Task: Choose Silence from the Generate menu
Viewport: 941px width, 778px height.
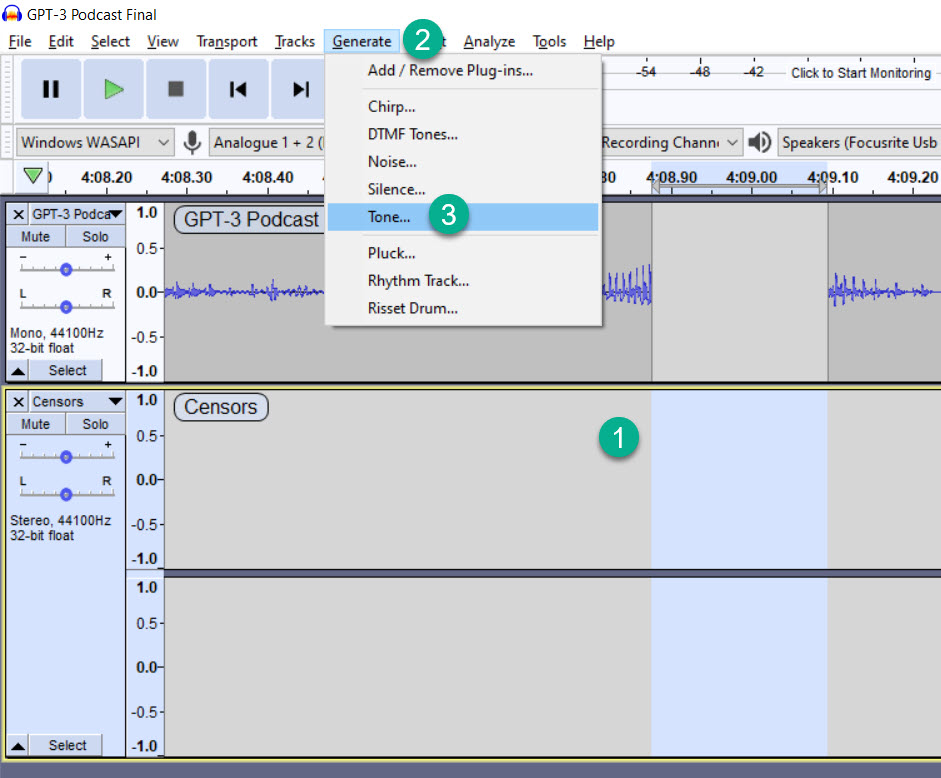Action: [463, 189]
